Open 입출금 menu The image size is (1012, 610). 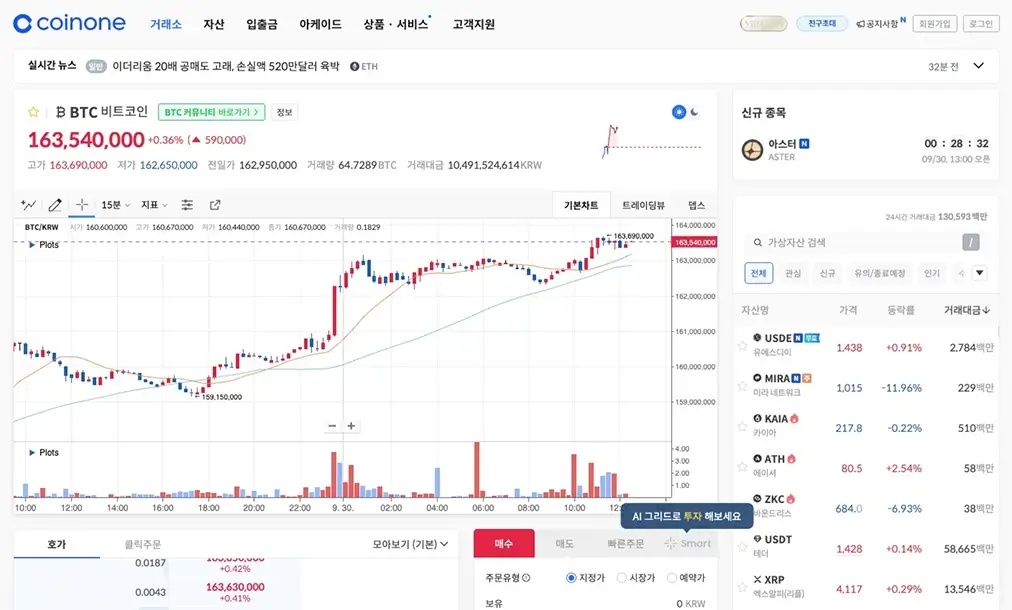(x=261, y=24)
